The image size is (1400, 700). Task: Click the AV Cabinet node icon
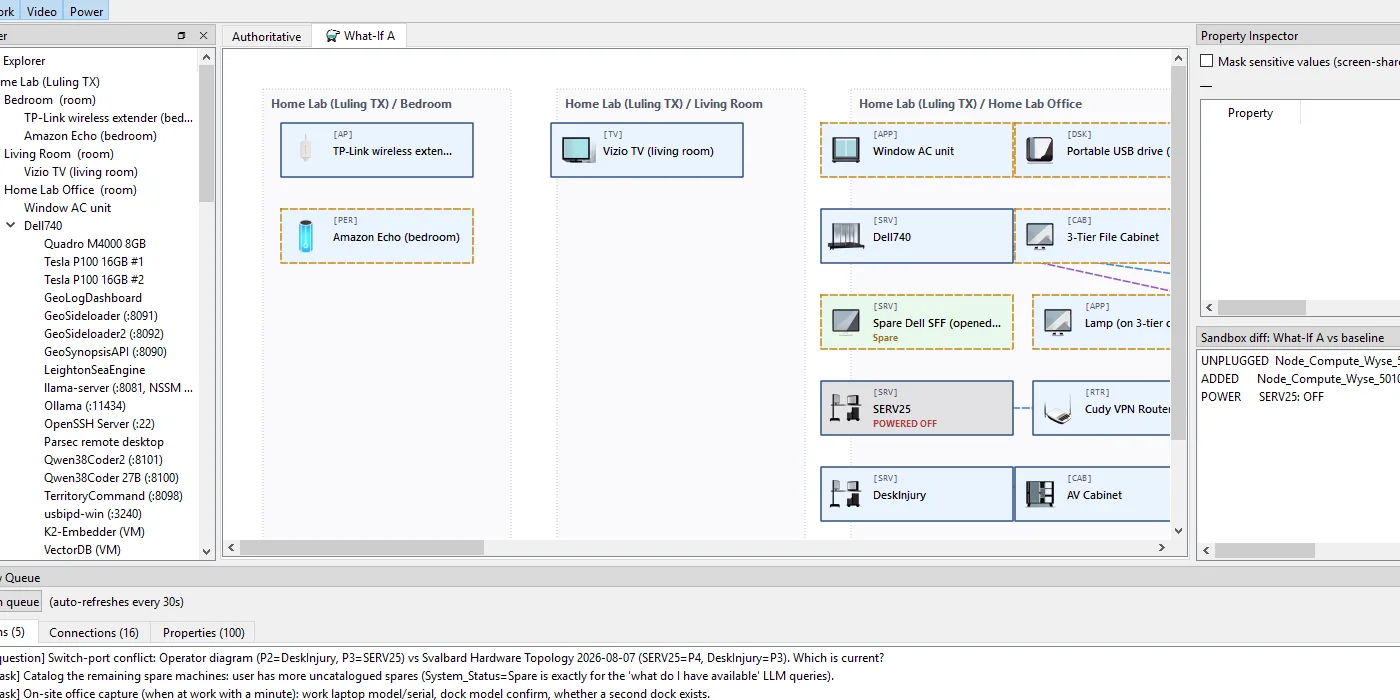(x=1040, y=494)
